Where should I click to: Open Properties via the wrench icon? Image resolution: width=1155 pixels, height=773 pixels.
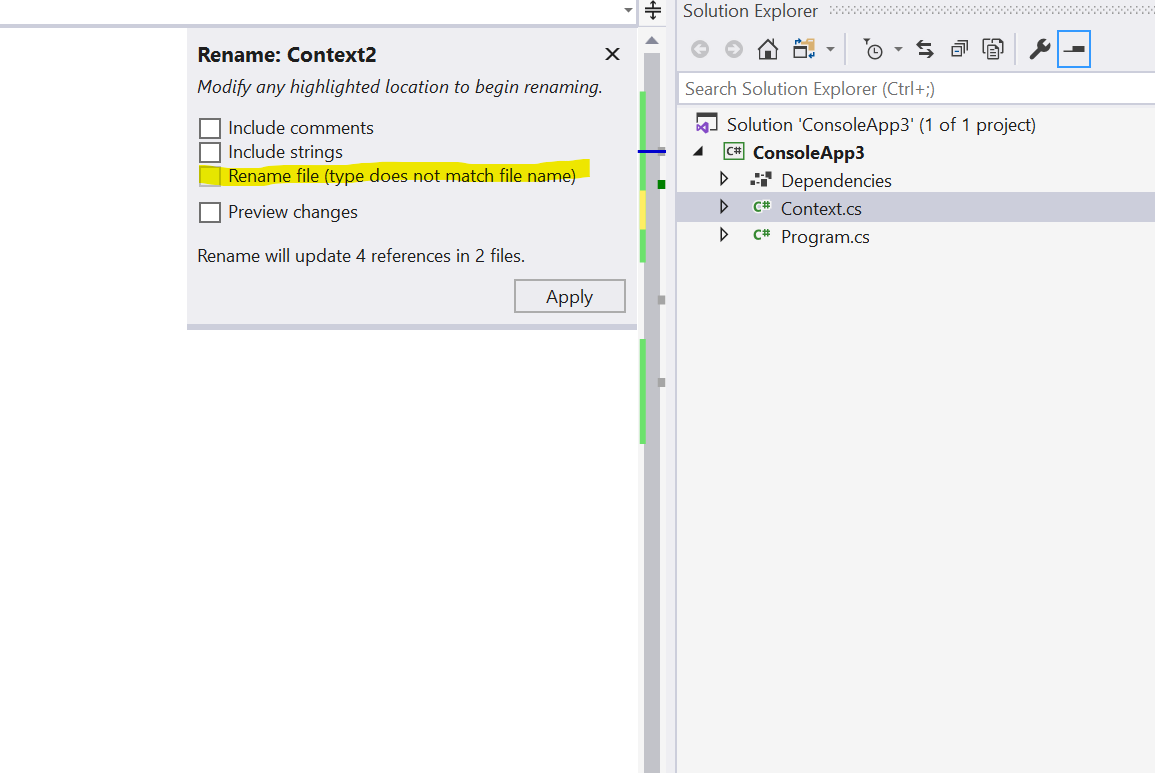coord(1040,48)
